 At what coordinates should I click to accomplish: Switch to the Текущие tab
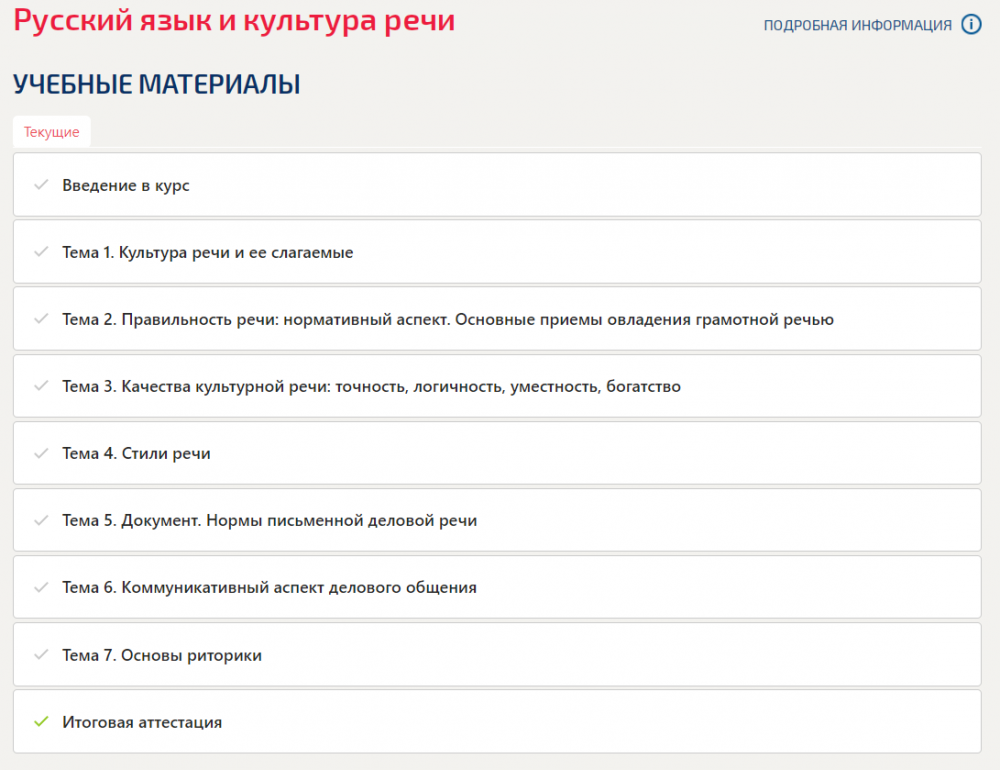pos(52,132)
